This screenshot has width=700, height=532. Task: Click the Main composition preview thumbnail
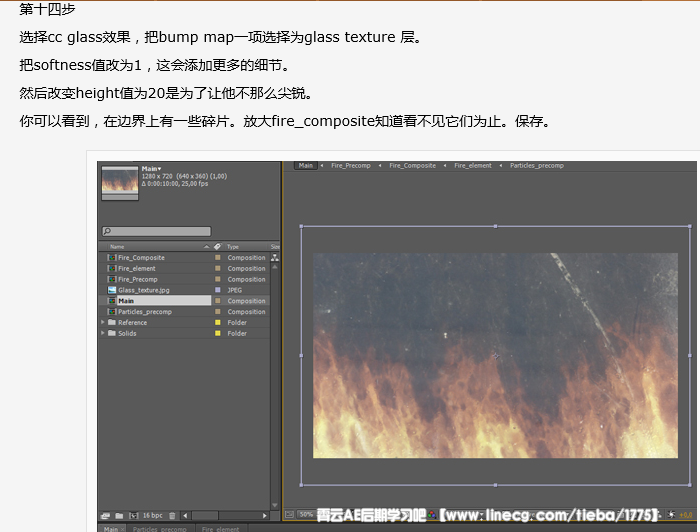tap(120, 183)
